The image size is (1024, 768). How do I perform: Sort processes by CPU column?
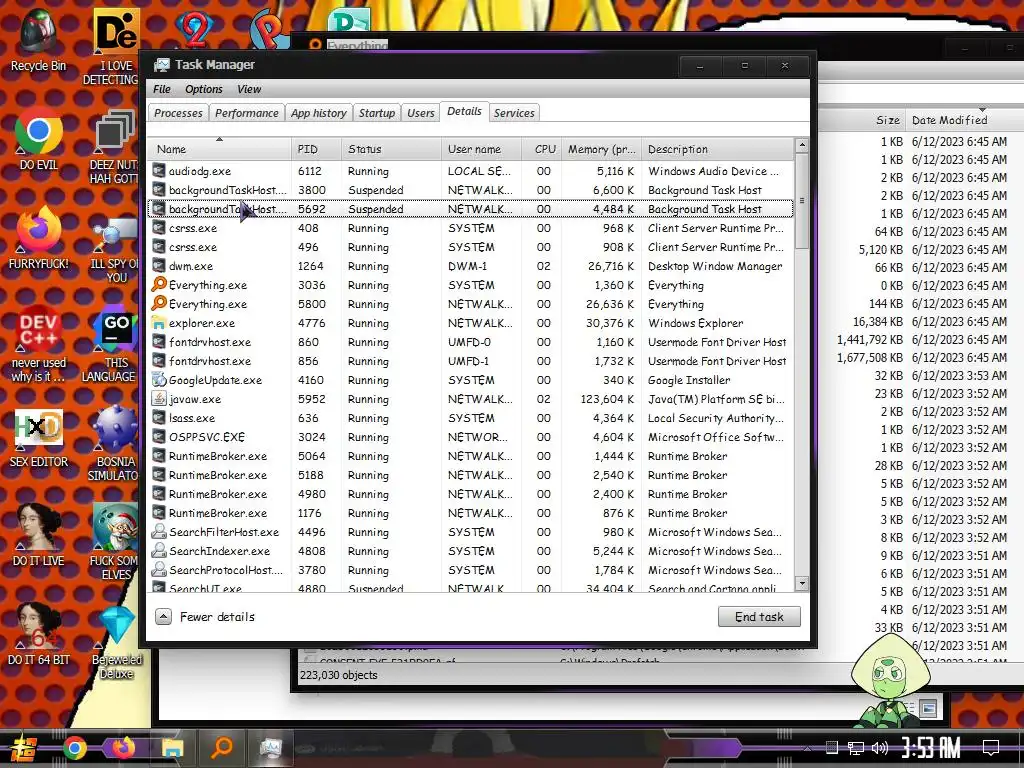[541, 149]
